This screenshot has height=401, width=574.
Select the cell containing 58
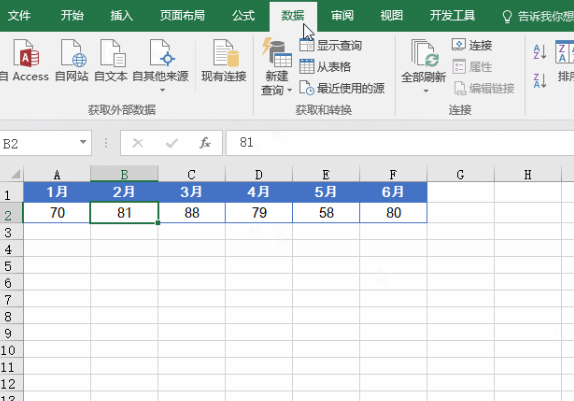coord(326,212)
